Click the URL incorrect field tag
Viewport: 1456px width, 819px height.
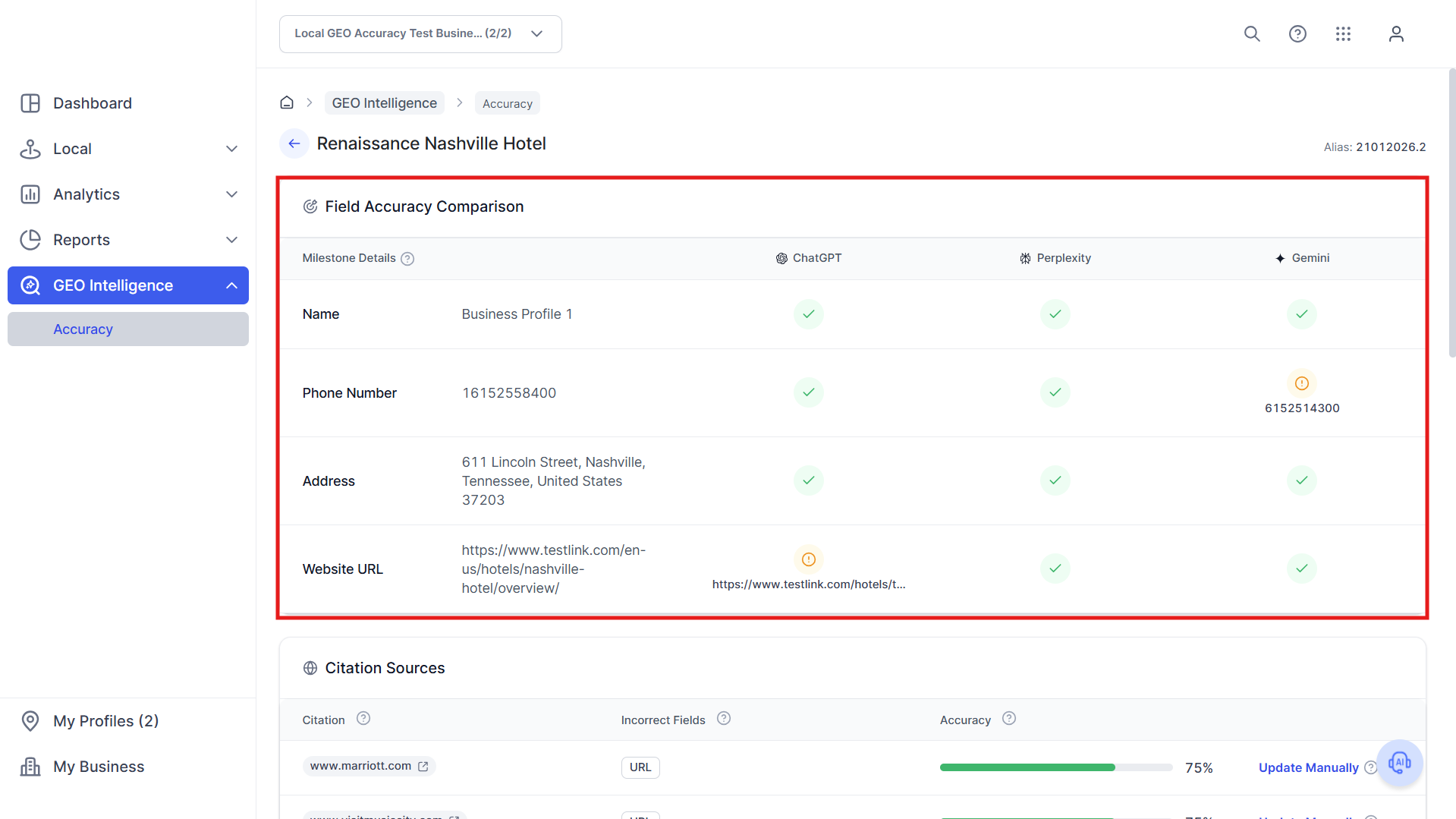tap(640, 767)
